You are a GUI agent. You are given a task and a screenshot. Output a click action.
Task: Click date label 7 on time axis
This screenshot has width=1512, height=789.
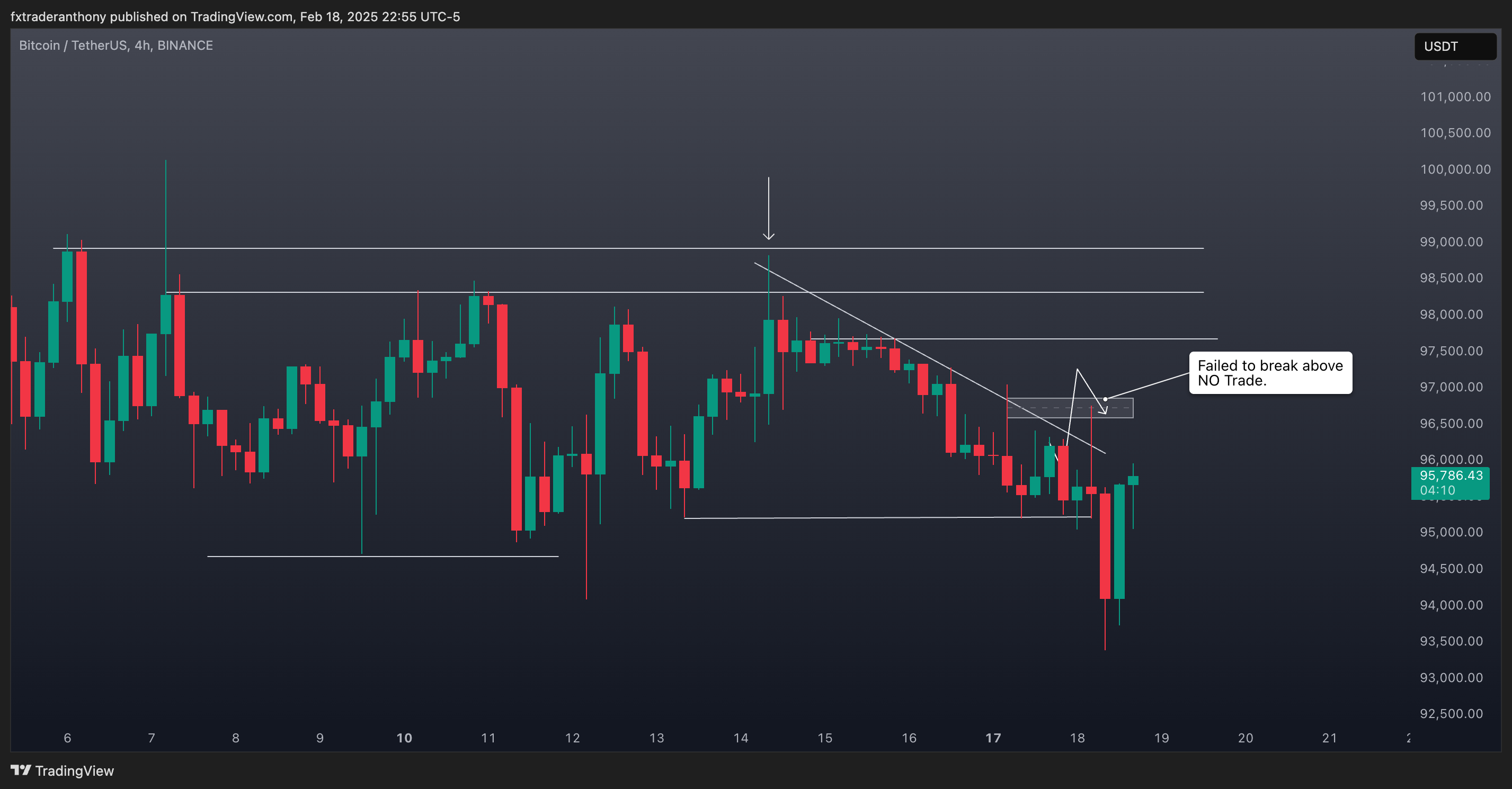click(x=152, y=738)
